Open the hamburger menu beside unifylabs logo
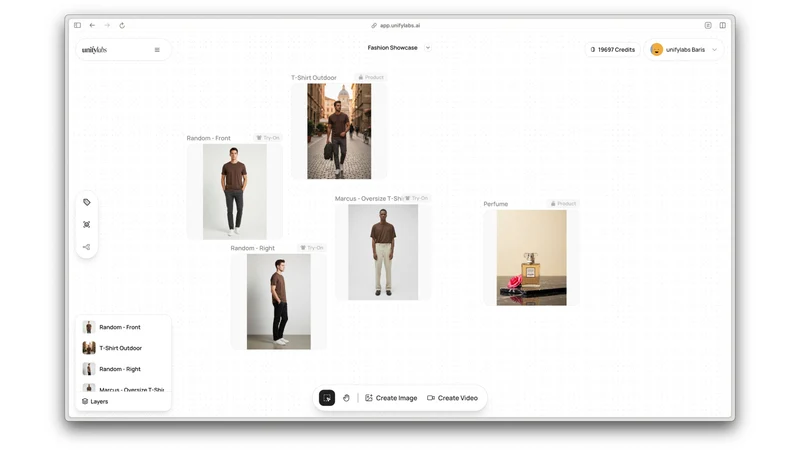Image resolution: width=800 pixels, height=450 pixels. pyautogui.click(x=157, y=49)
